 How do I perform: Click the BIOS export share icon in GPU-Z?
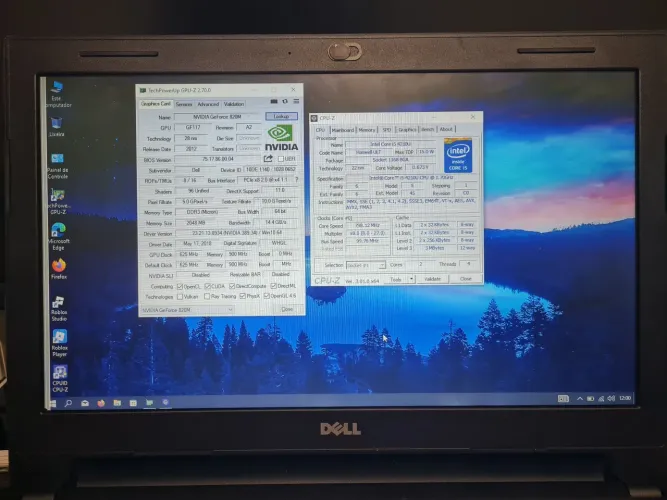[268, 159]
